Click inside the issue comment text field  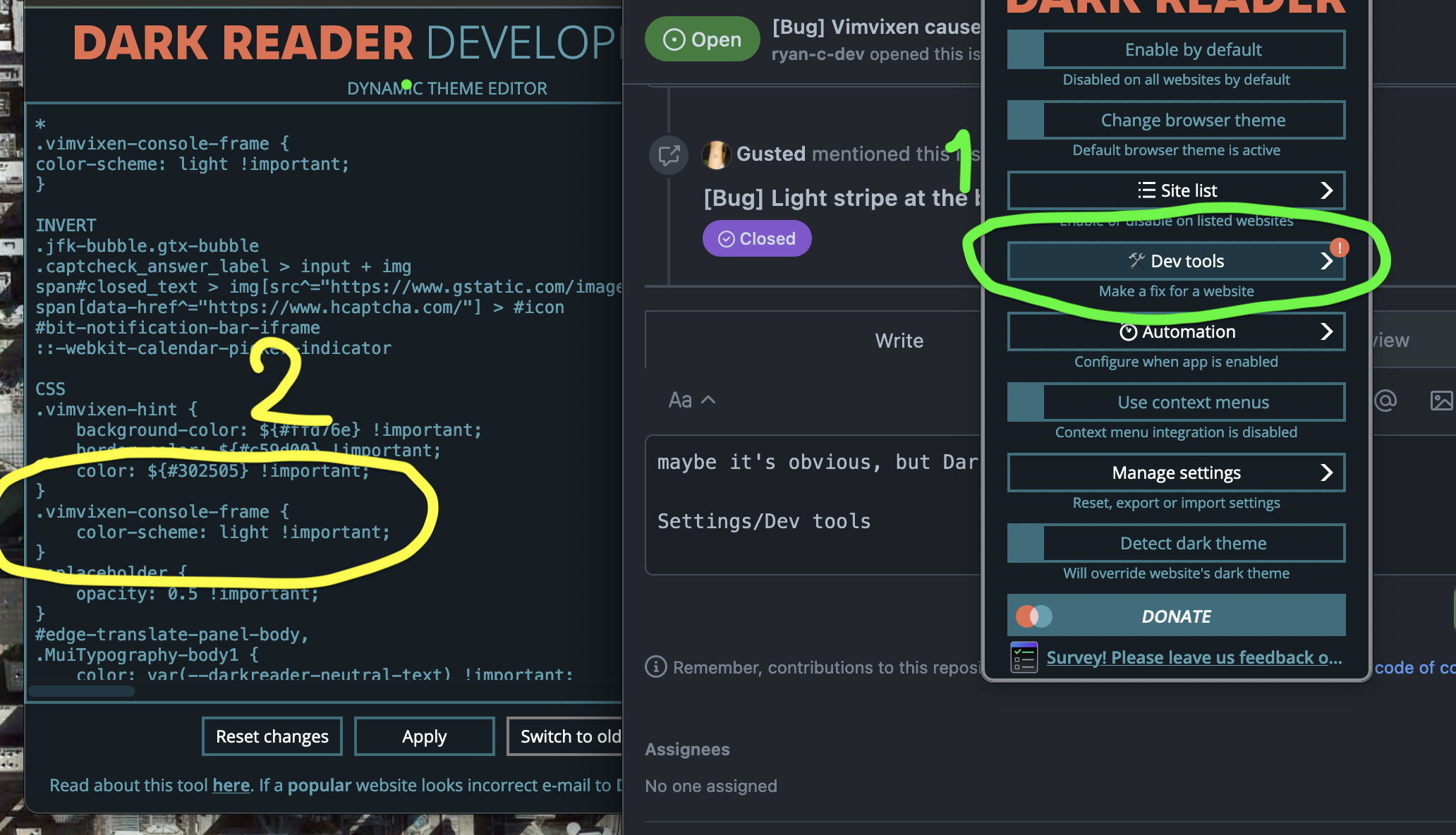click(x=811, y=508)
